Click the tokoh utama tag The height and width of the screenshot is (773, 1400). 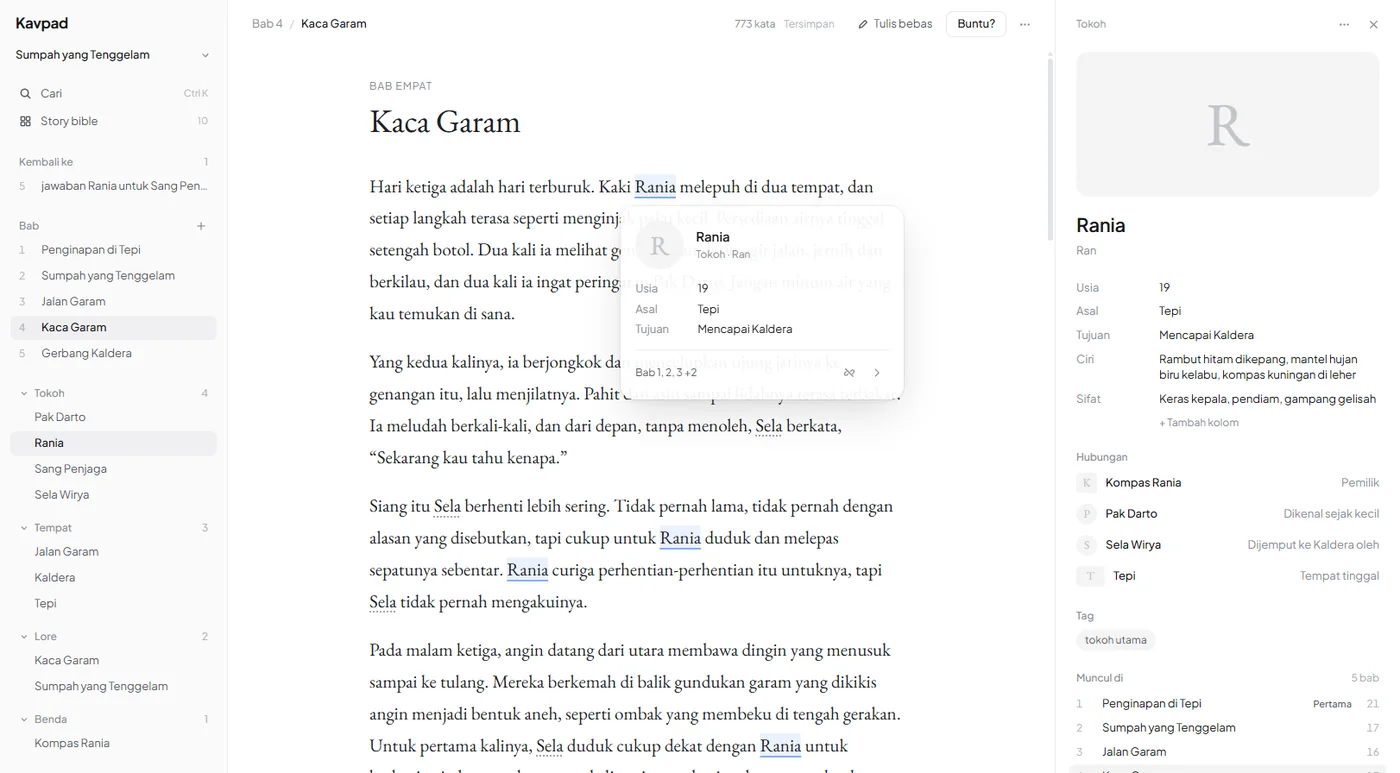(1116, 640)
